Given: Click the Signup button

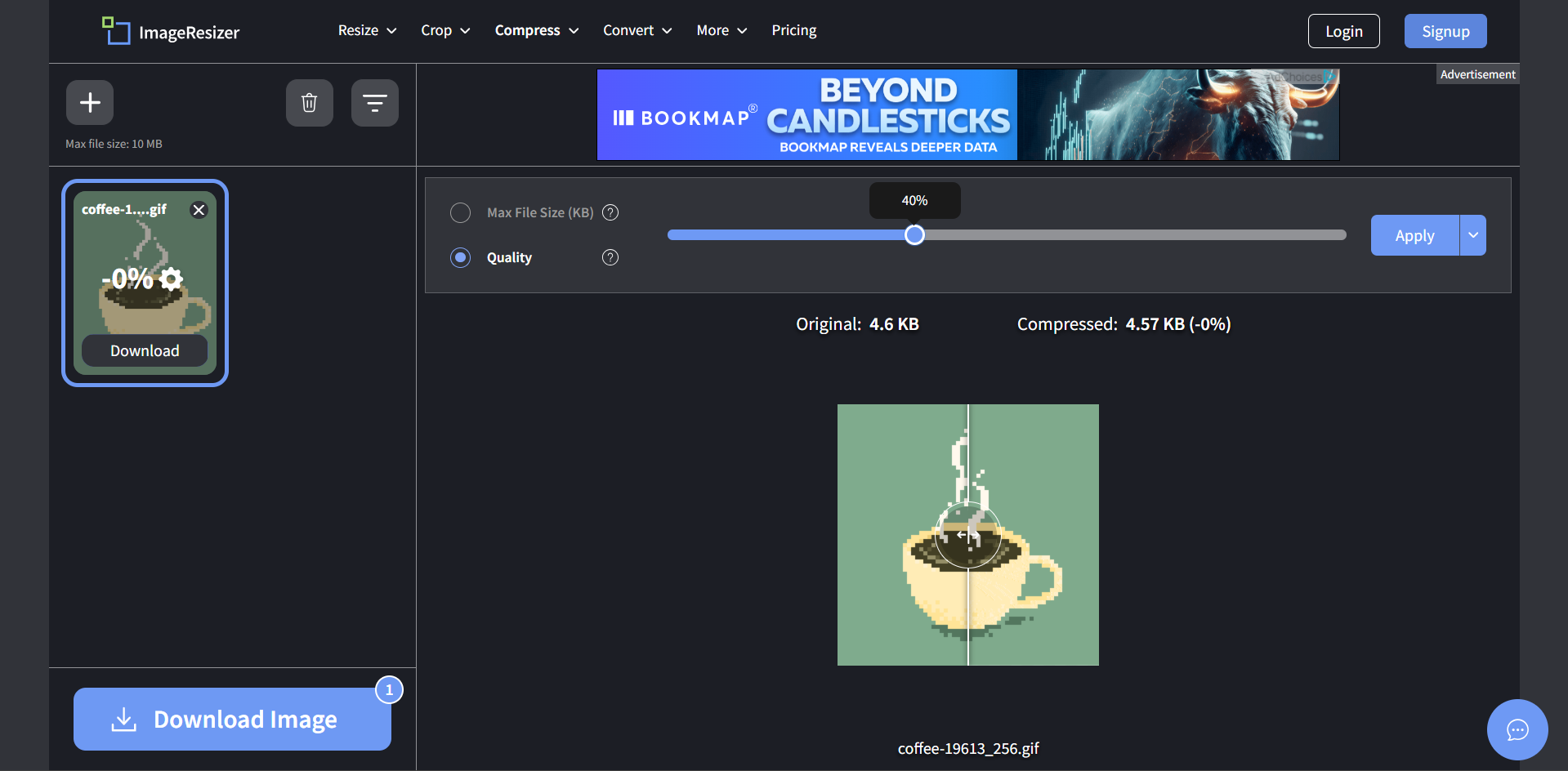Looking at the screenshot, I should (1445, 31).
